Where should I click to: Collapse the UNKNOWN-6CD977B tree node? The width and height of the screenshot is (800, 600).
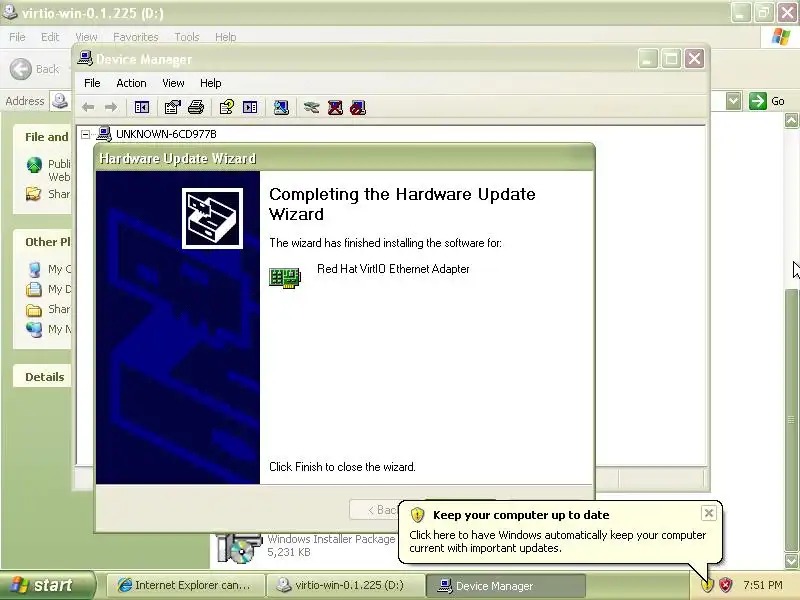coord(86,134)
